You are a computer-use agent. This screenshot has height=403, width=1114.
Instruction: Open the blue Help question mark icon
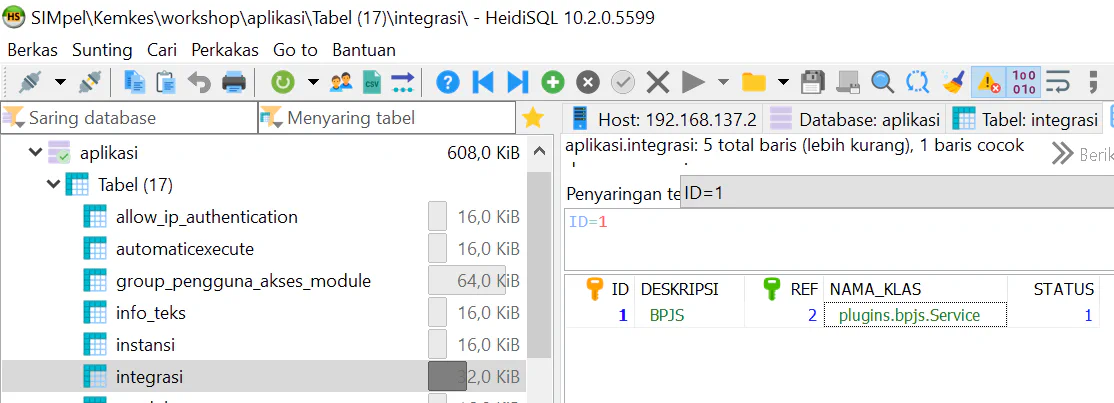pos(448,82)
